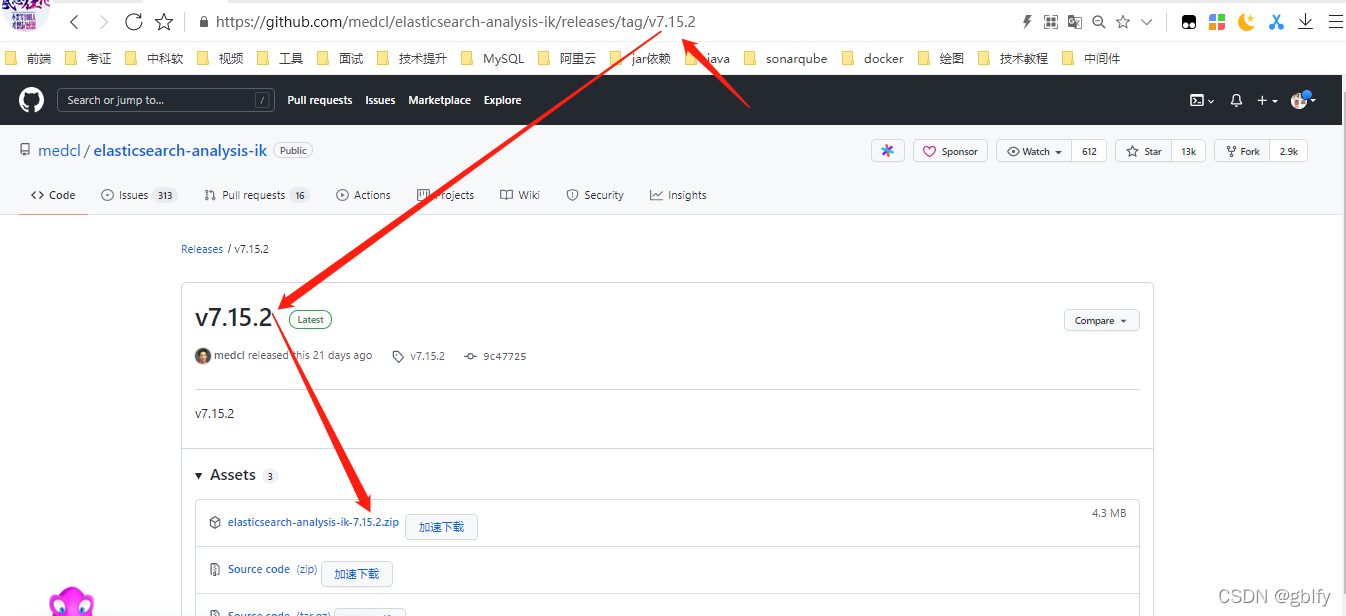Collapse the Assets section
1346x616 pixels.
198,475
